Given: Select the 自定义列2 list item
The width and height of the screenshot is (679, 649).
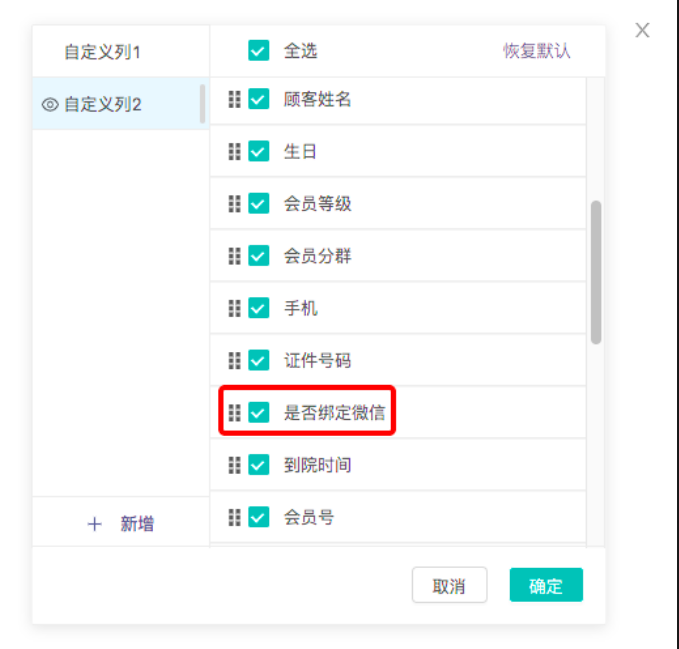Looking at the screenshot, I should [121, 104].
